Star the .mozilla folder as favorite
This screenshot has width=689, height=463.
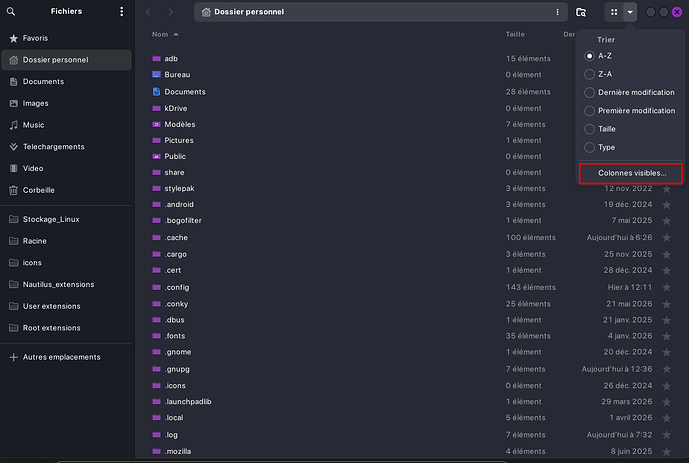pyautogui.click(x=667, y=451)
